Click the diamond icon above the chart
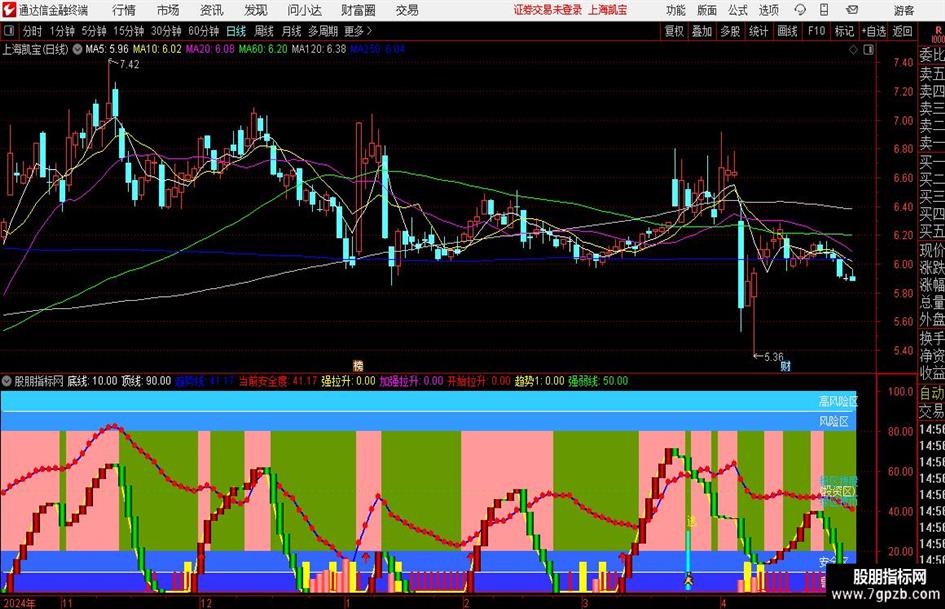Screen dimensions: 945x609 tap(853, 50)
